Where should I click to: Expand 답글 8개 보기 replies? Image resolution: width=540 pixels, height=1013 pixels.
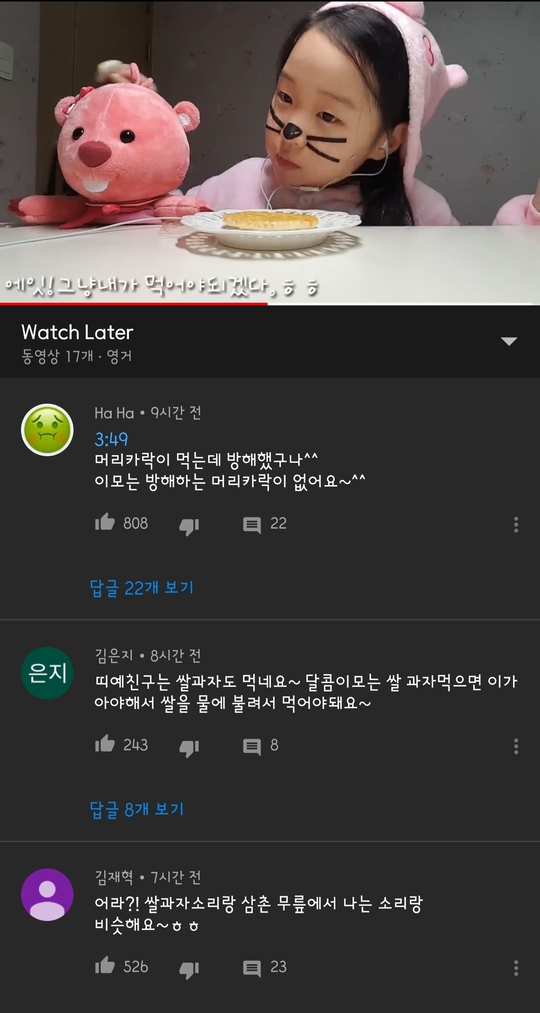click(137, 809)
